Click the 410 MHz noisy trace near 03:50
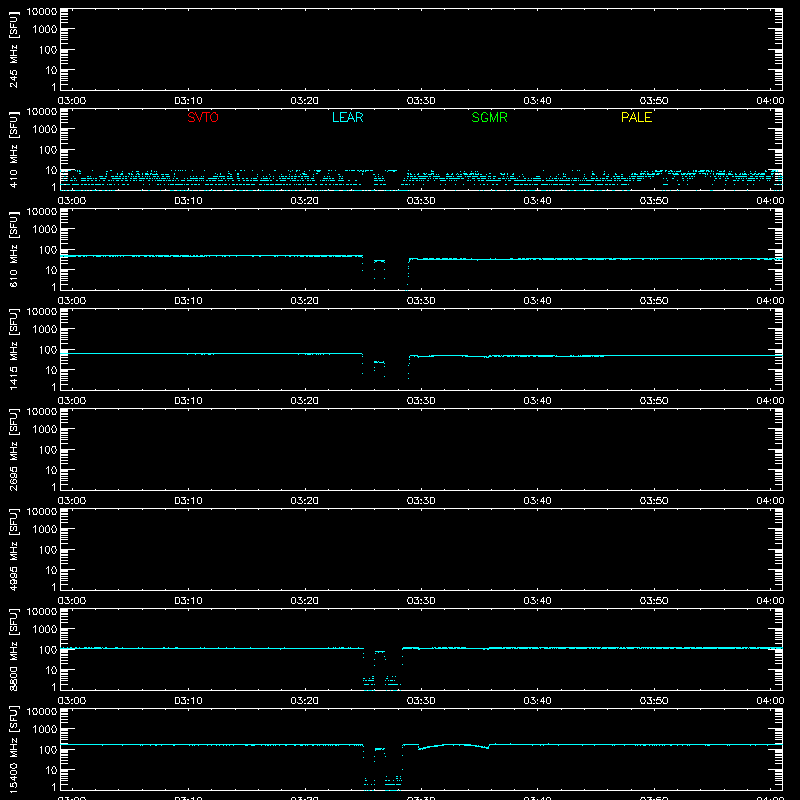Screen dimensions: 800x800 654,176
